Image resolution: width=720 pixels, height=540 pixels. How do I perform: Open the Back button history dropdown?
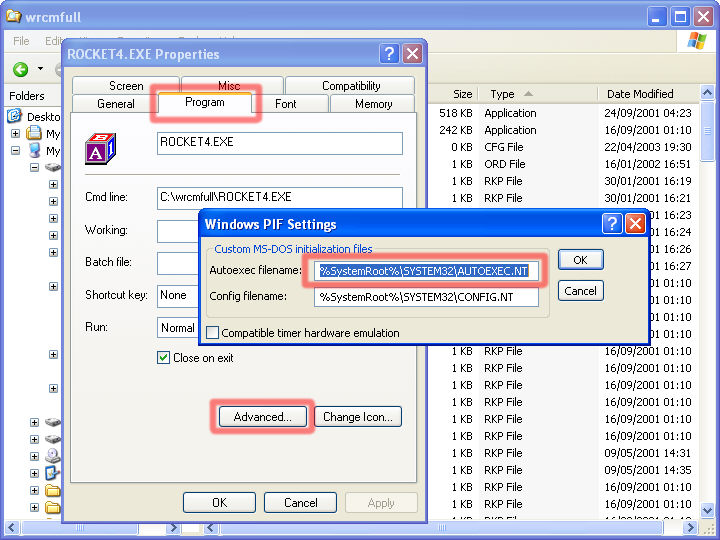pos(40,69)
